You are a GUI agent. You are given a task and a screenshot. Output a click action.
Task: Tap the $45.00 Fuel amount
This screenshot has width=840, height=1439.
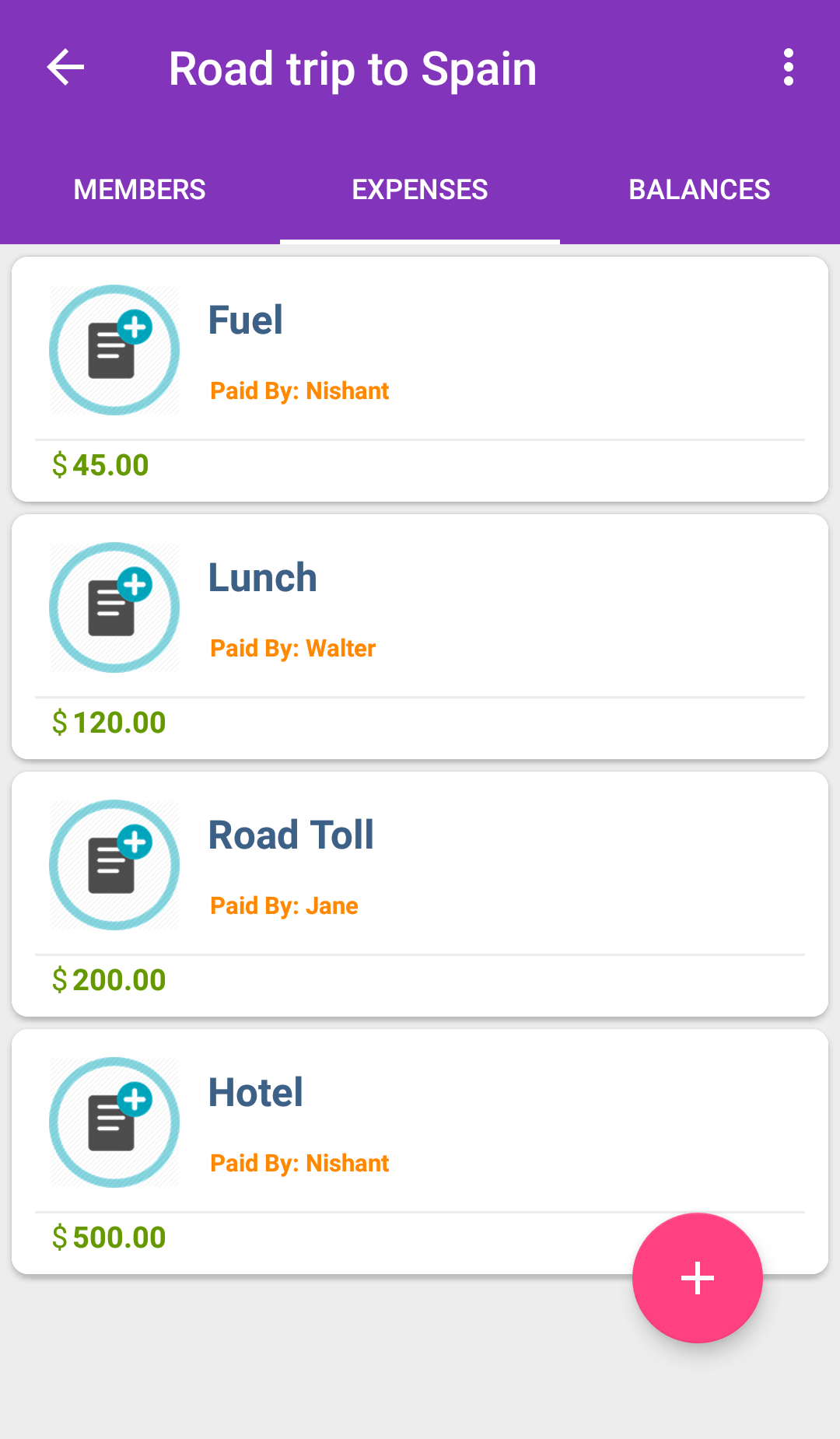[x=100, y=465]
